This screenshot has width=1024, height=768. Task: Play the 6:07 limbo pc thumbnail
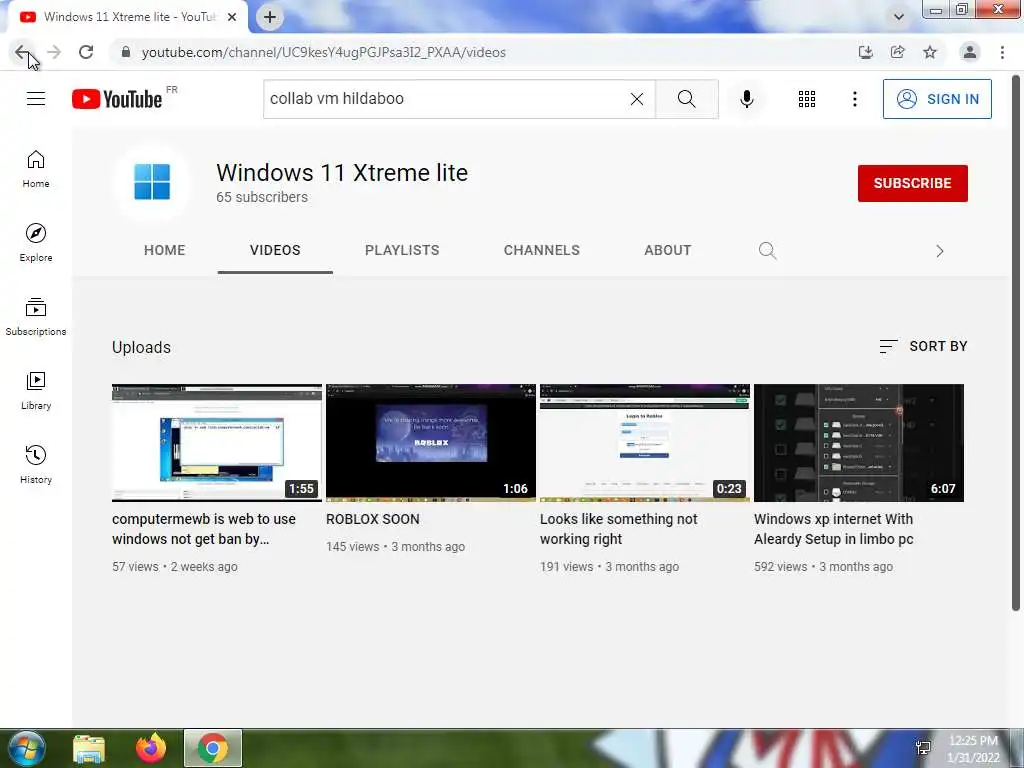pyautogui.click(x=859, y=443)
